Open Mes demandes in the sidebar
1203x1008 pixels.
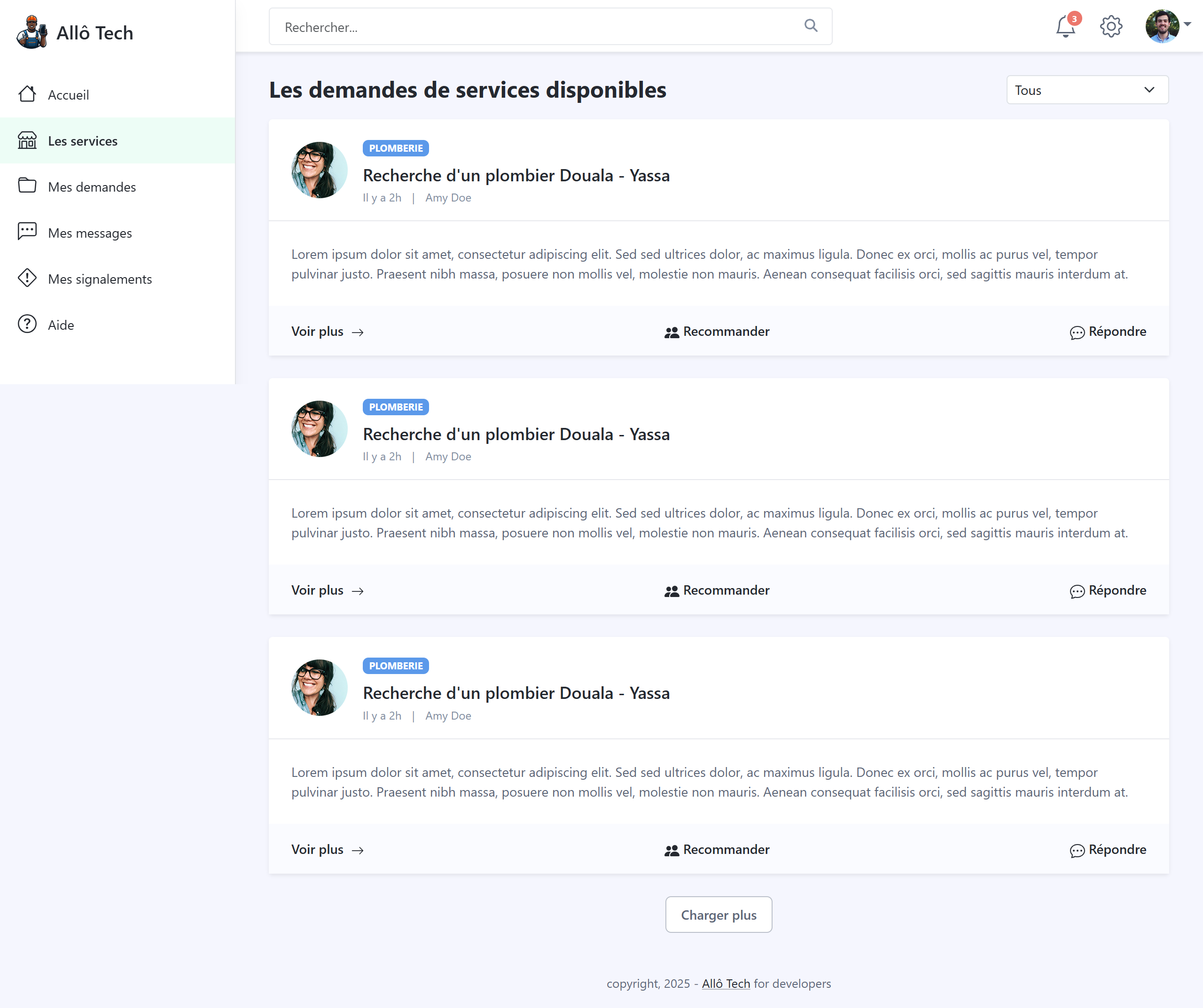pos(117,186)
